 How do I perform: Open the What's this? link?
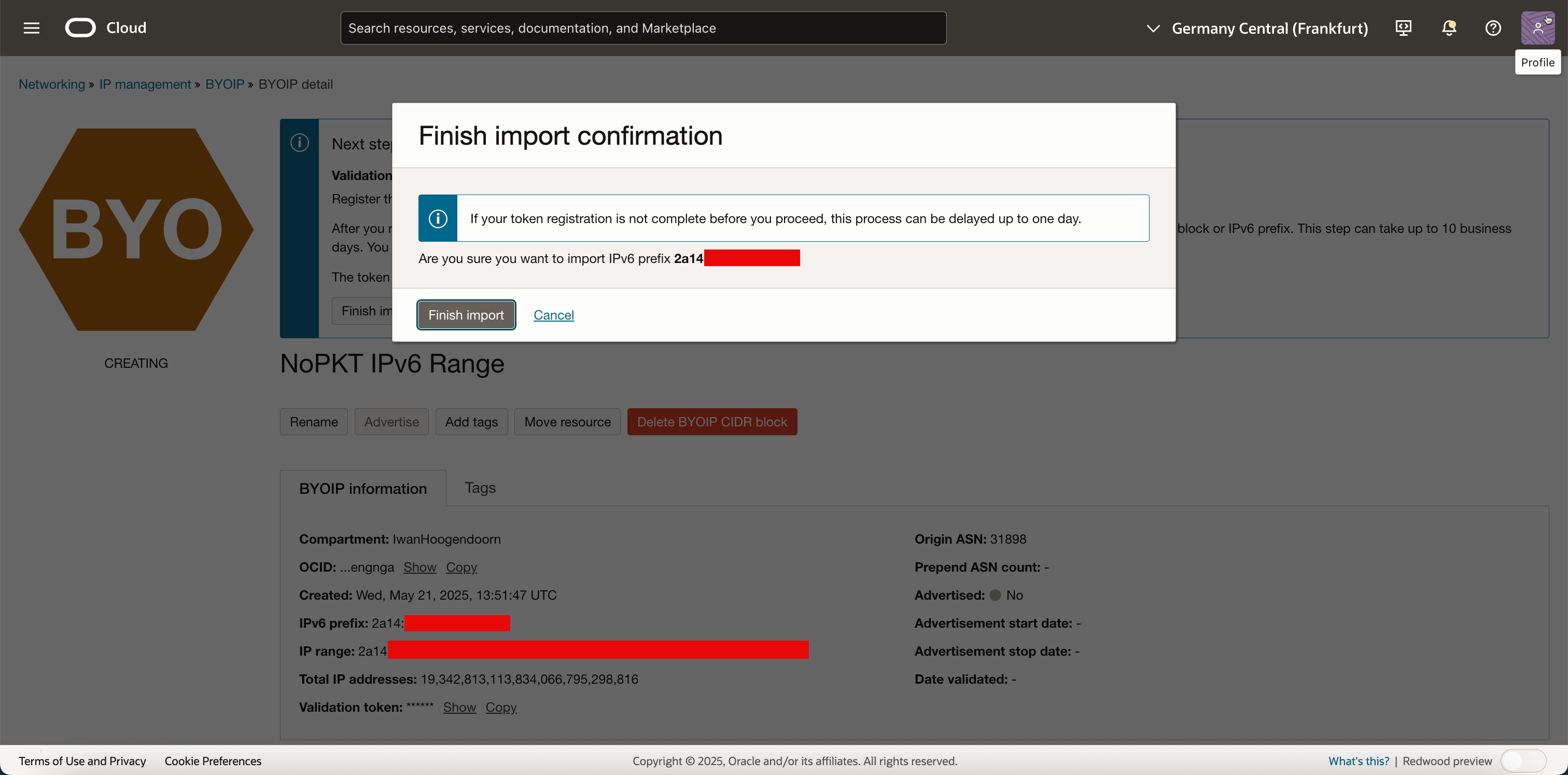pyautogui.click(x=1358, y=760)
